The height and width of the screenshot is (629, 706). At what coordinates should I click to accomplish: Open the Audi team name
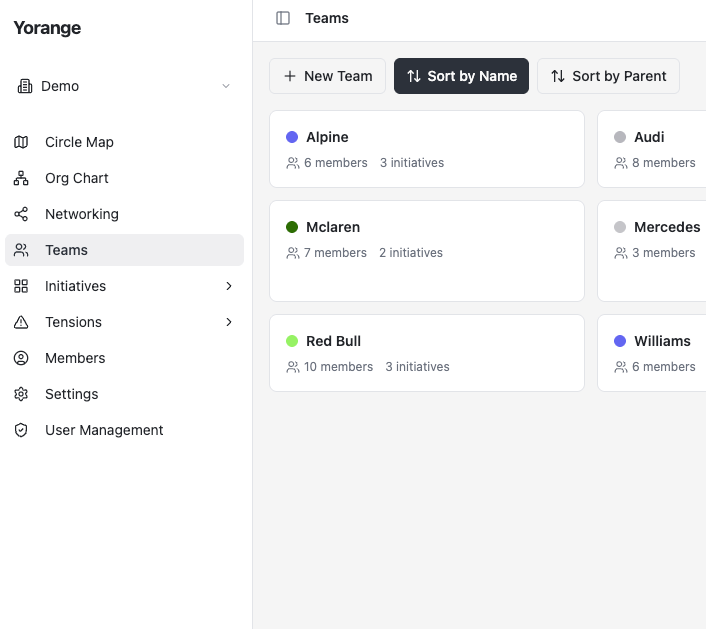point(649,137)
